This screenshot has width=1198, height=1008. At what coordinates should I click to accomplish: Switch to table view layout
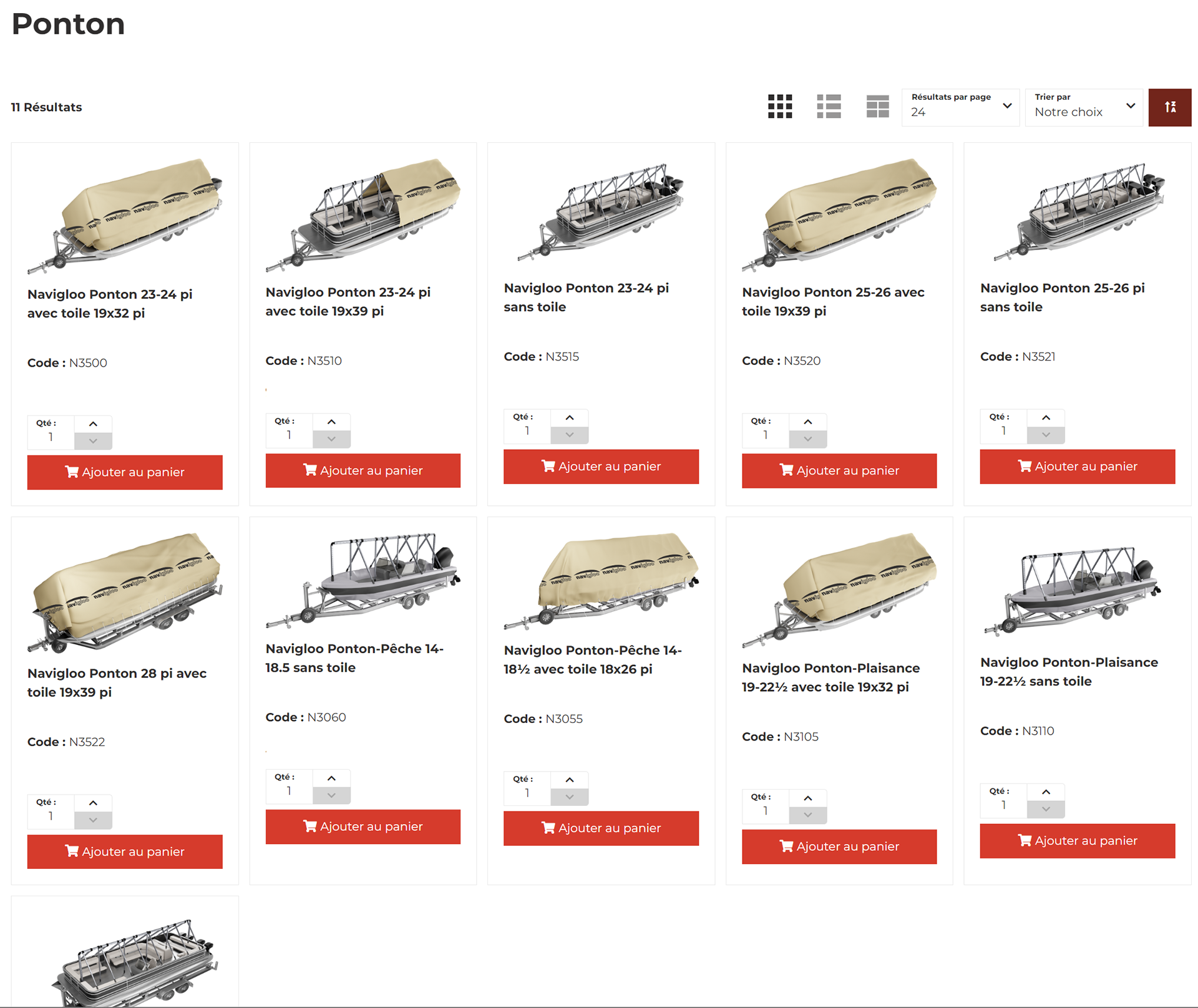(x=877, y=107)
